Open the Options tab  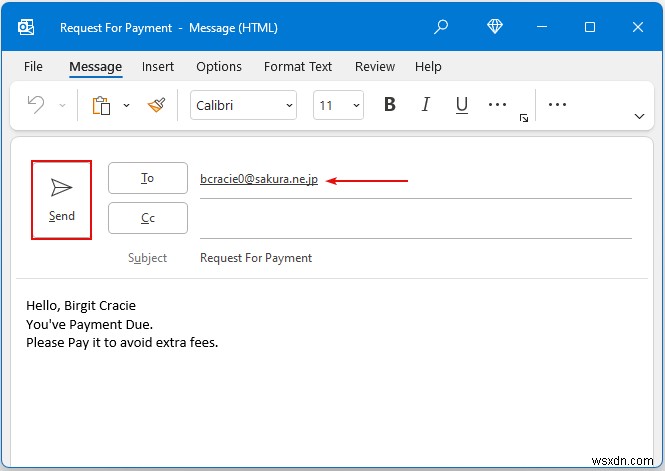[219, 67]
